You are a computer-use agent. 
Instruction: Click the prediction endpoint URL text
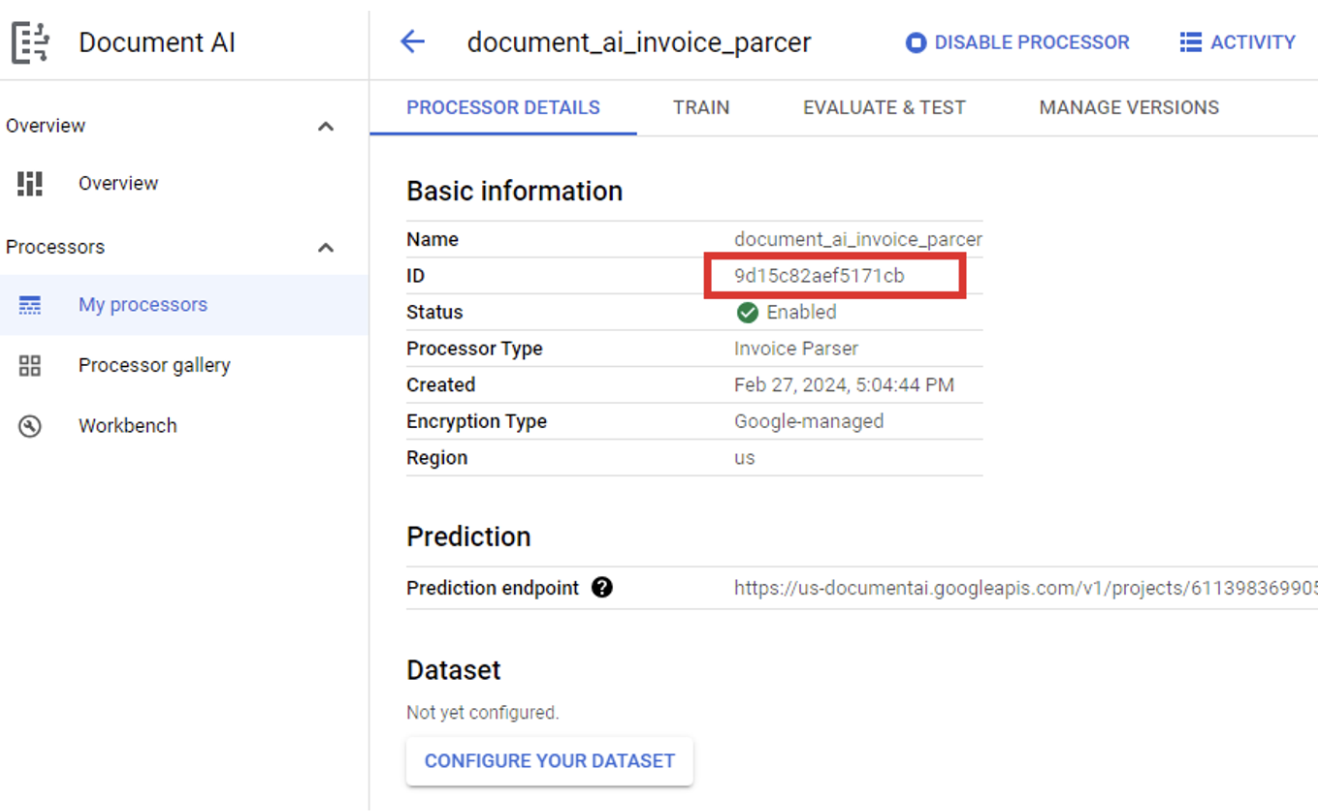point(1025,588)
